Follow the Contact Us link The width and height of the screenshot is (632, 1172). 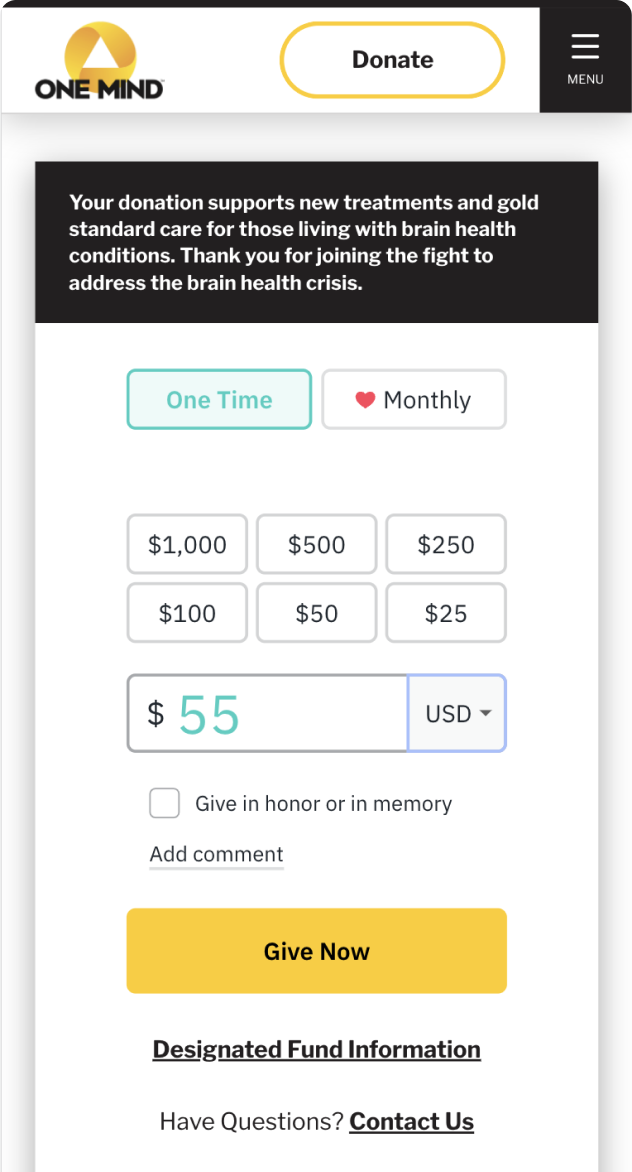point(411,1121)
